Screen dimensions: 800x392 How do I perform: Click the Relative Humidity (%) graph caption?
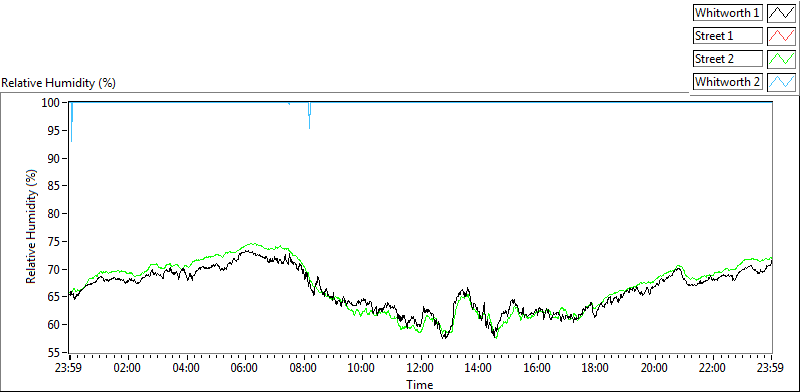click(x=59, y=83)
